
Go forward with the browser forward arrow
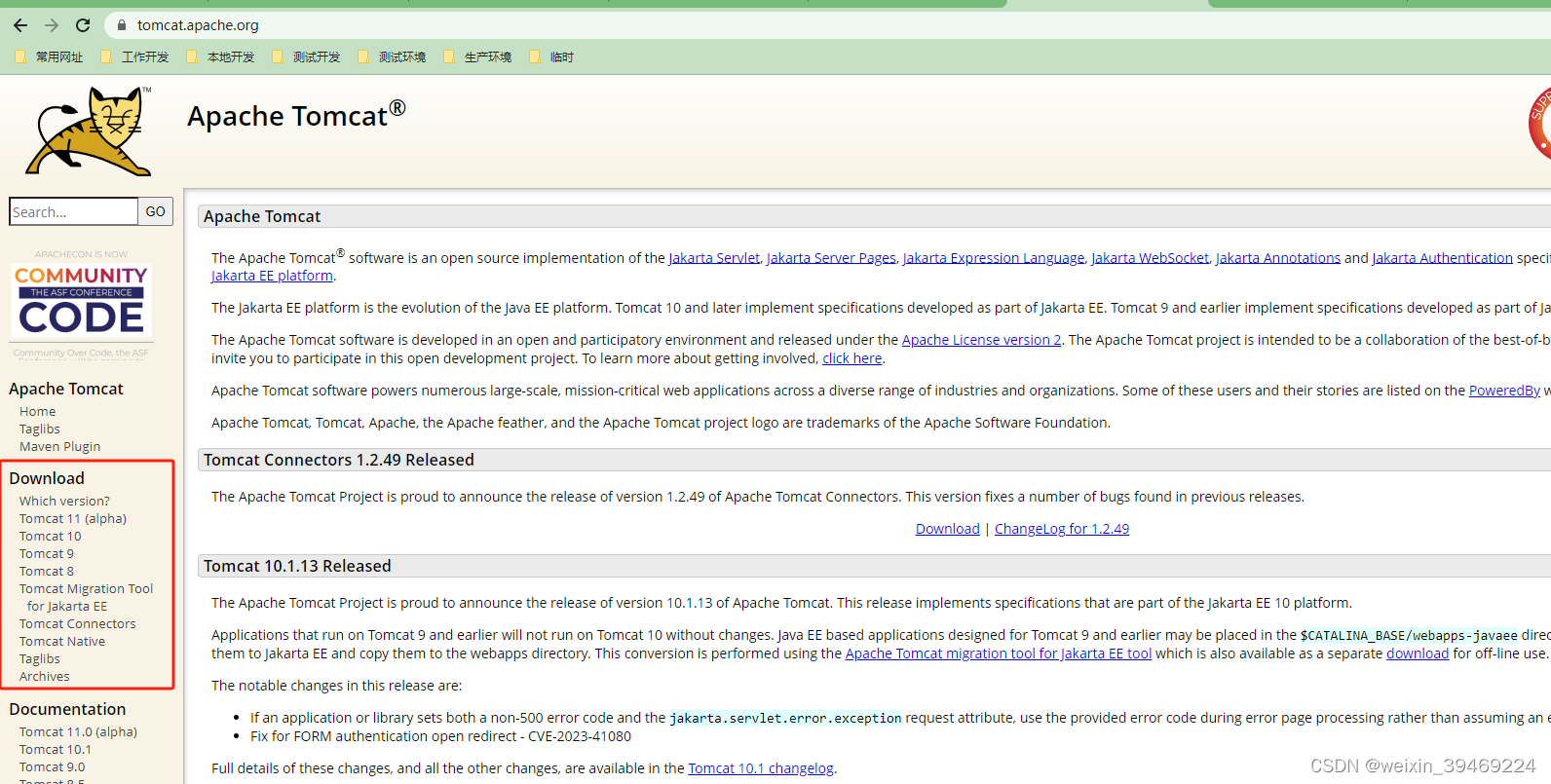[x=52, y=25]
